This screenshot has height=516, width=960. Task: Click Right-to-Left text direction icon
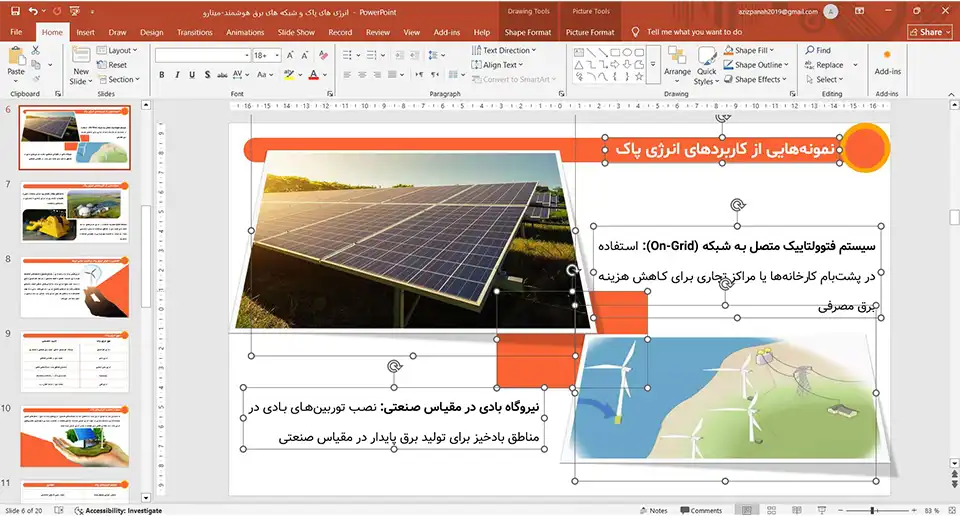click(x=435, y=75)
